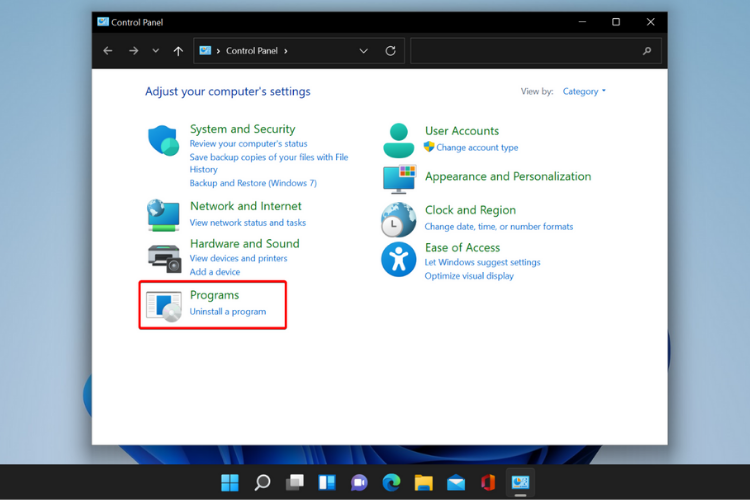Viewport: 750px width, 500px height.
Task: Click the Hardware and Sound printer icon
Action: (x=164, y=257)
